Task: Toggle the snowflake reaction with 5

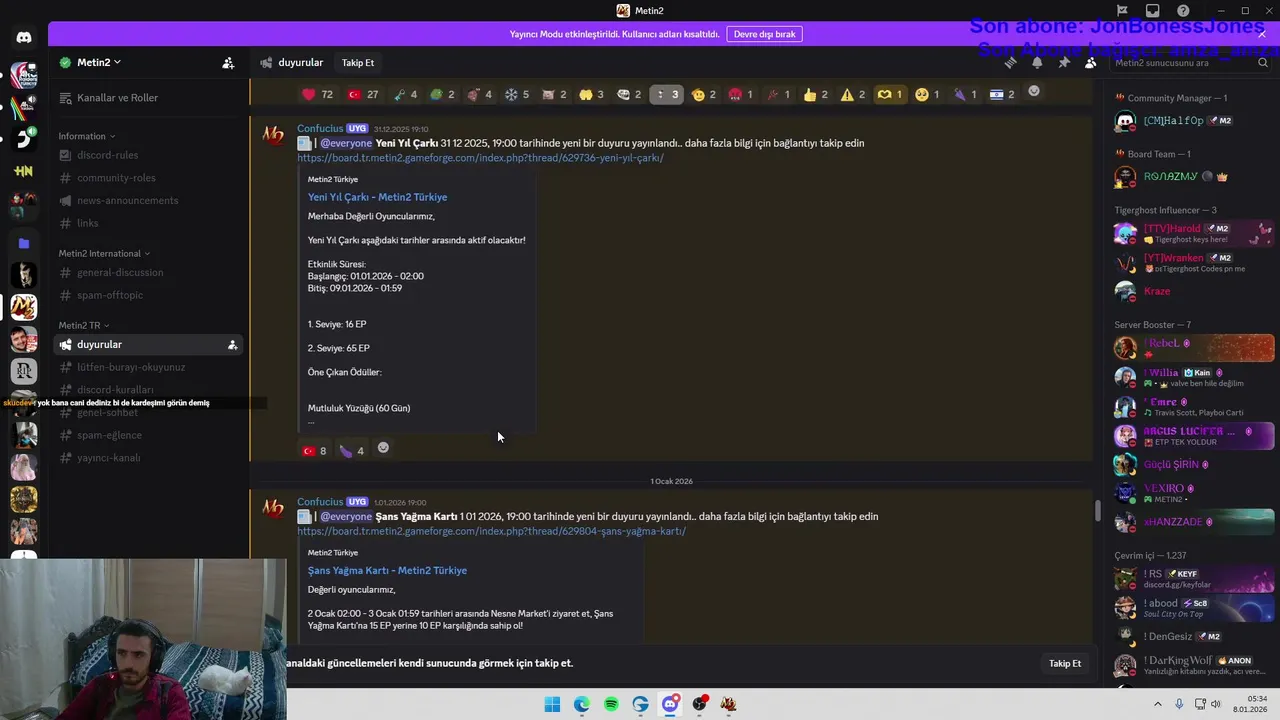Action: click(x=517, y=94)
